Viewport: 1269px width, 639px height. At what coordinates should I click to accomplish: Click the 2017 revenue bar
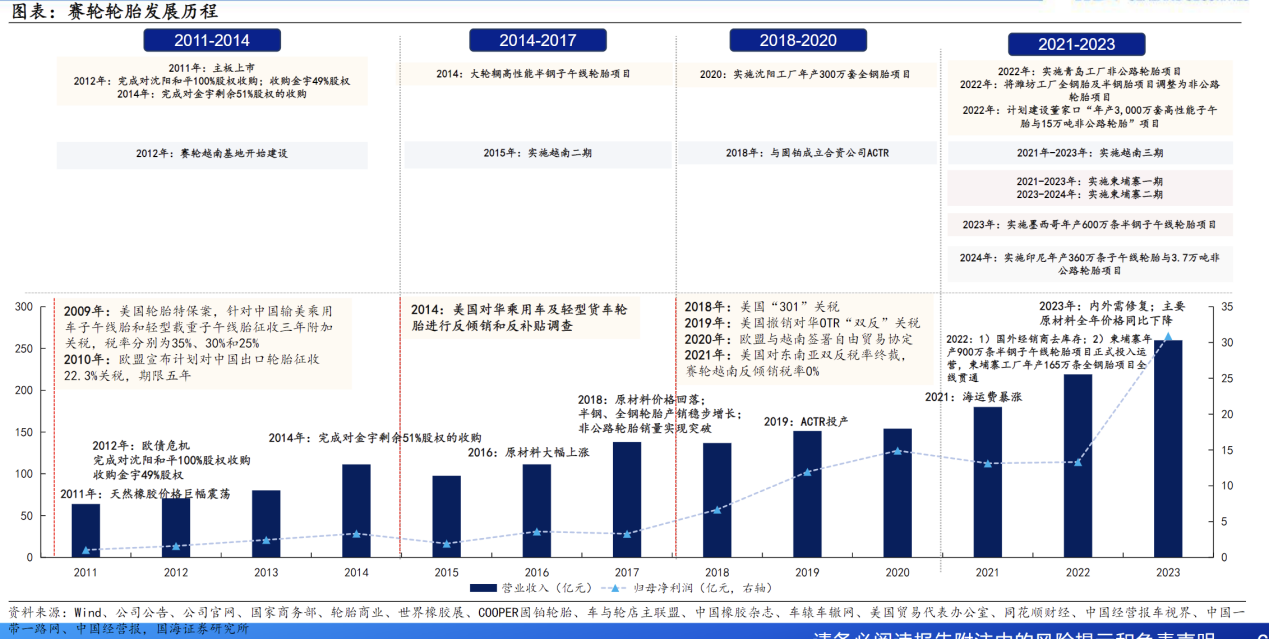click(627, 499)
